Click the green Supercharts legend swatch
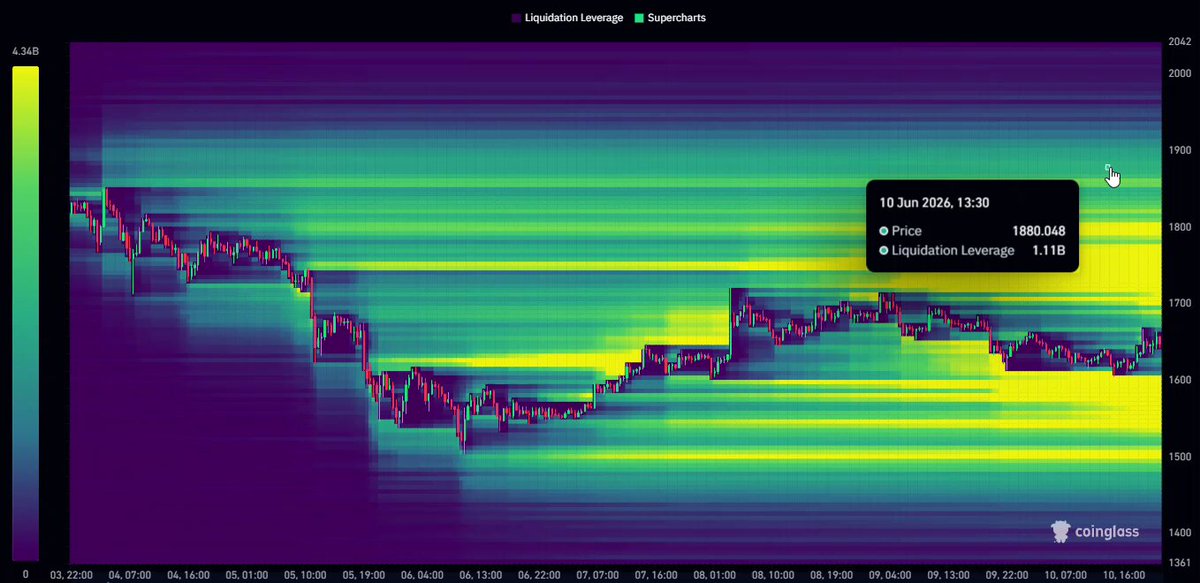The width and height of the screenshot is (1200, 583). click(639, 18)
